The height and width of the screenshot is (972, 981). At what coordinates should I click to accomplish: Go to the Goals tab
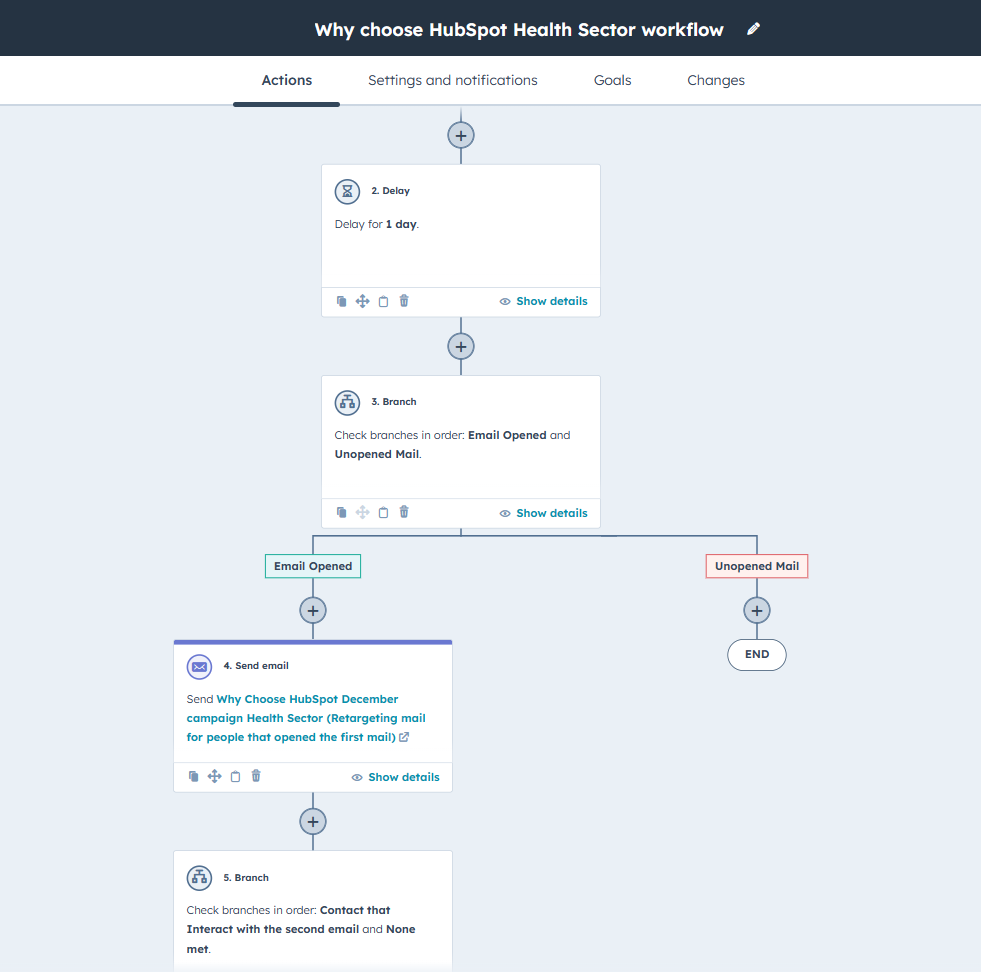[x=612, y=80]
